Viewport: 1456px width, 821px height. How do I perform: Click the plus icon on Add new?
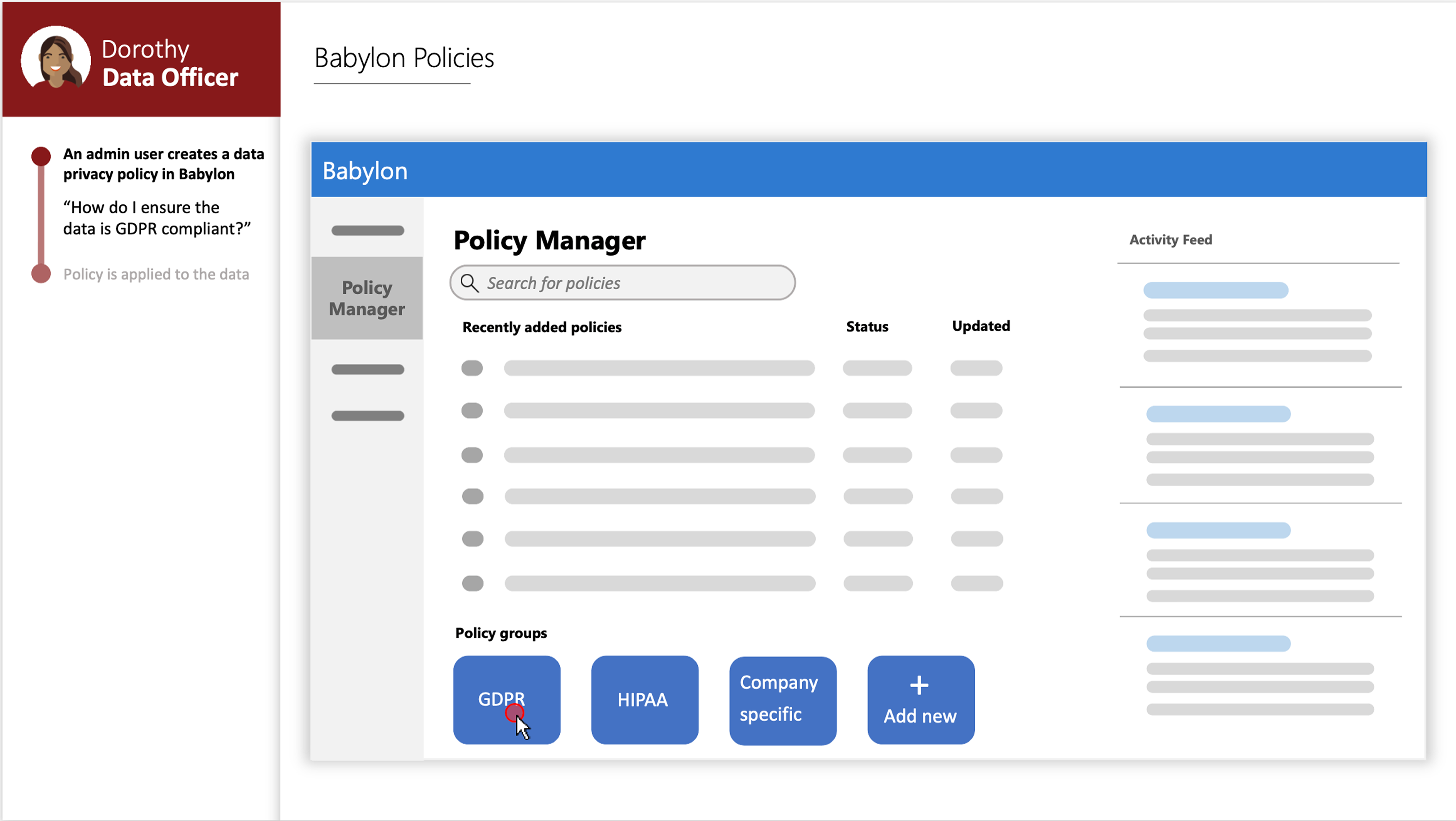click(x=919, y=685)
